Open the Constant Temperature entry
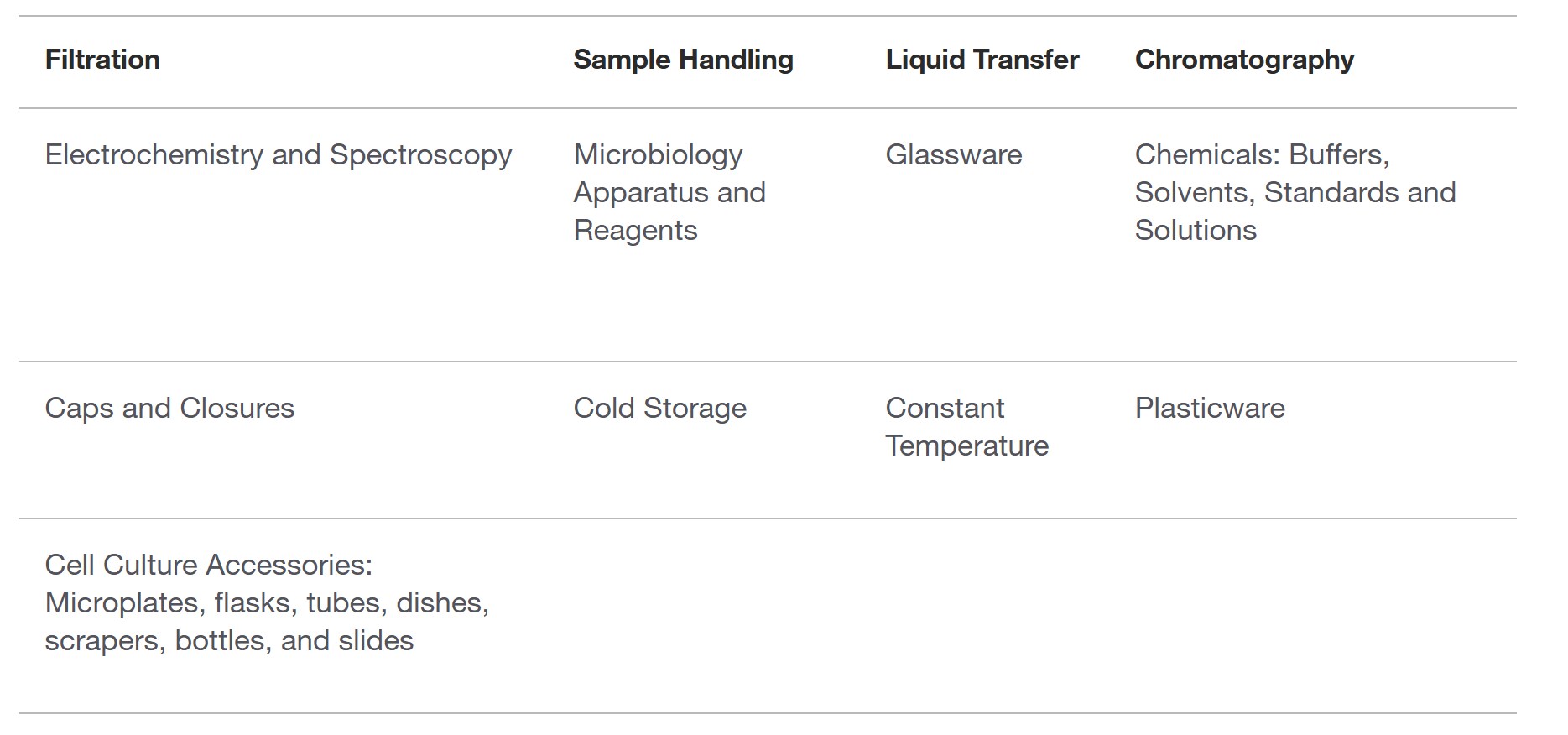Image resolution: width=1568 pixels, height=735 pixels. pos(966,427)
